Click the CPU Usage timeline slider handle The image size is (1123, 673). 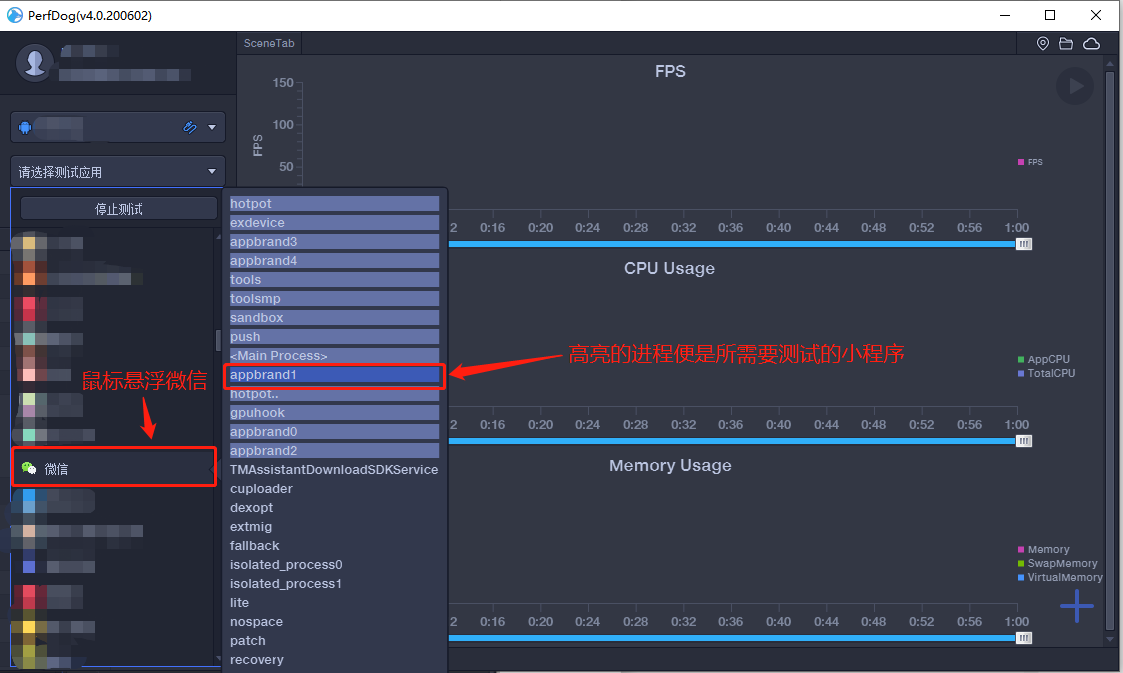point(1024,441)
